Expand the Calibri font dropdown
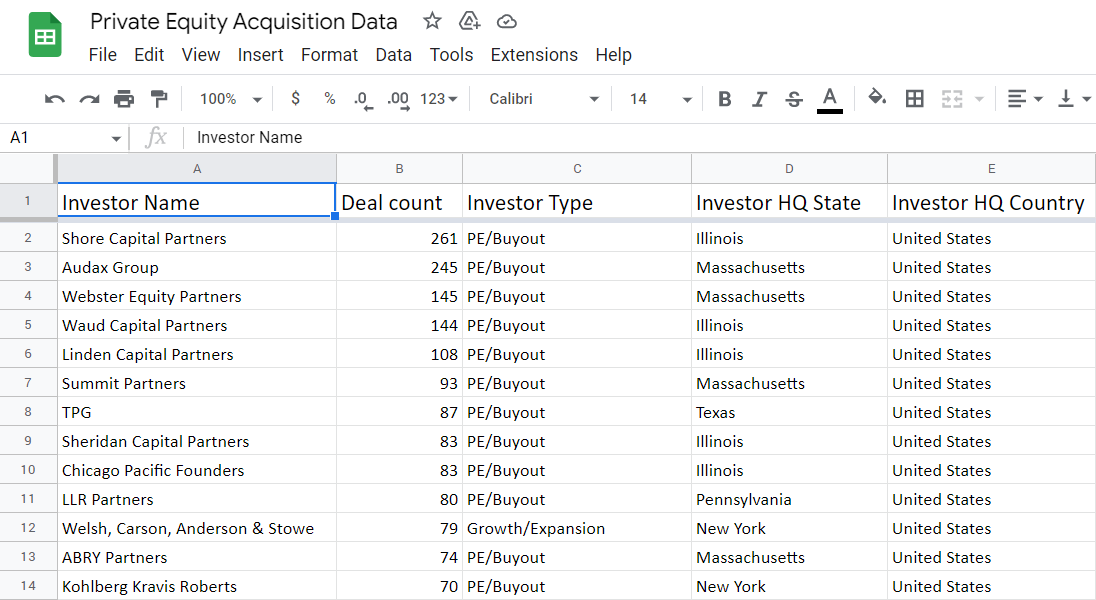This screenshot has width=1096, height=600. point(544,99)
